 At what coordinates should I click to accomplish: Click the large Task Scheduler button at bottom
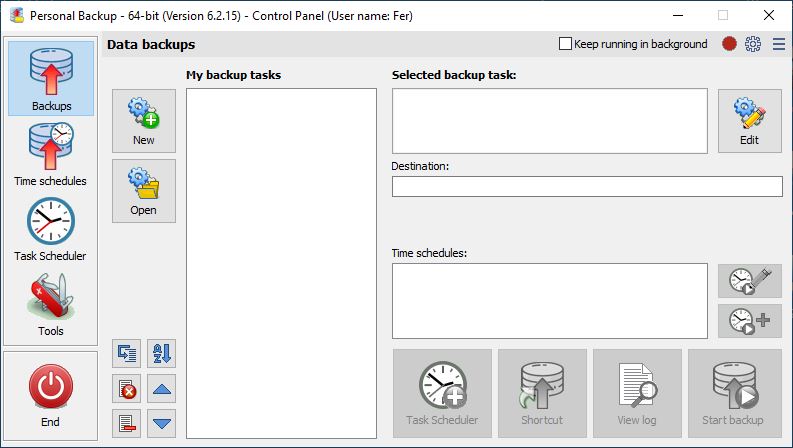pyautogui.click(x=443, y=393)
